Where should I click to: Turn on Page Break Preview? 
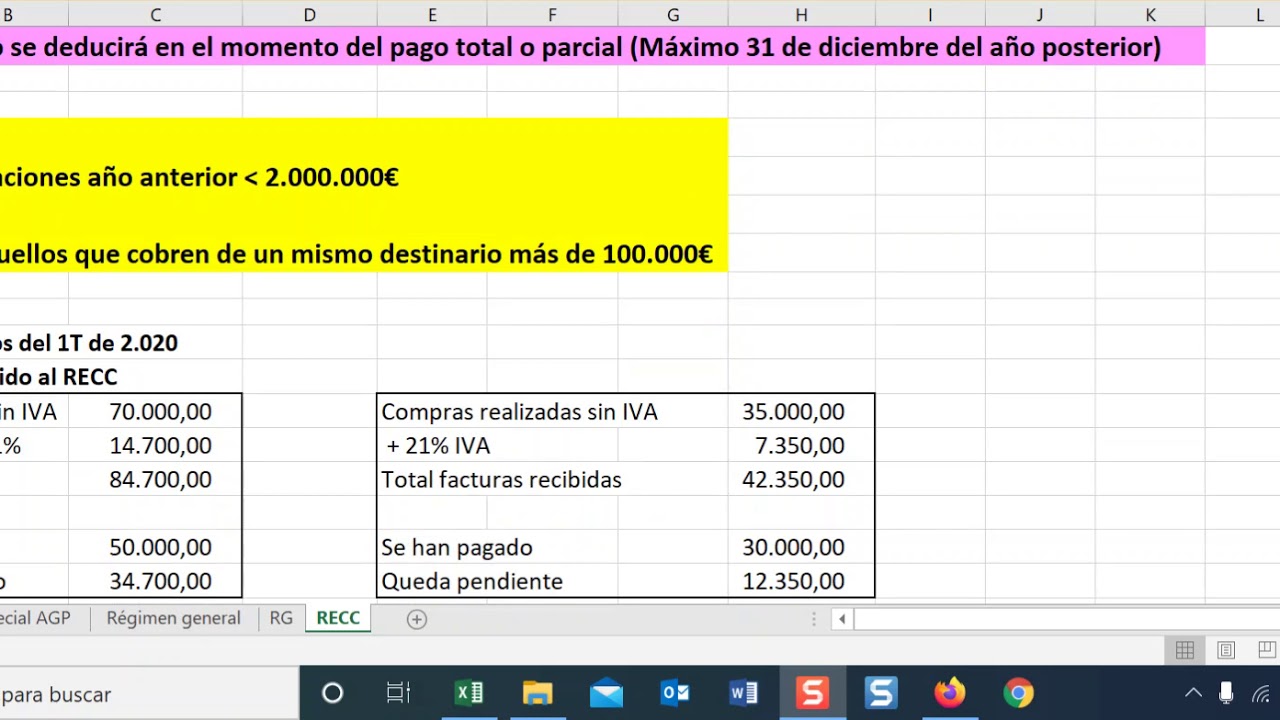coord(1266,650)
